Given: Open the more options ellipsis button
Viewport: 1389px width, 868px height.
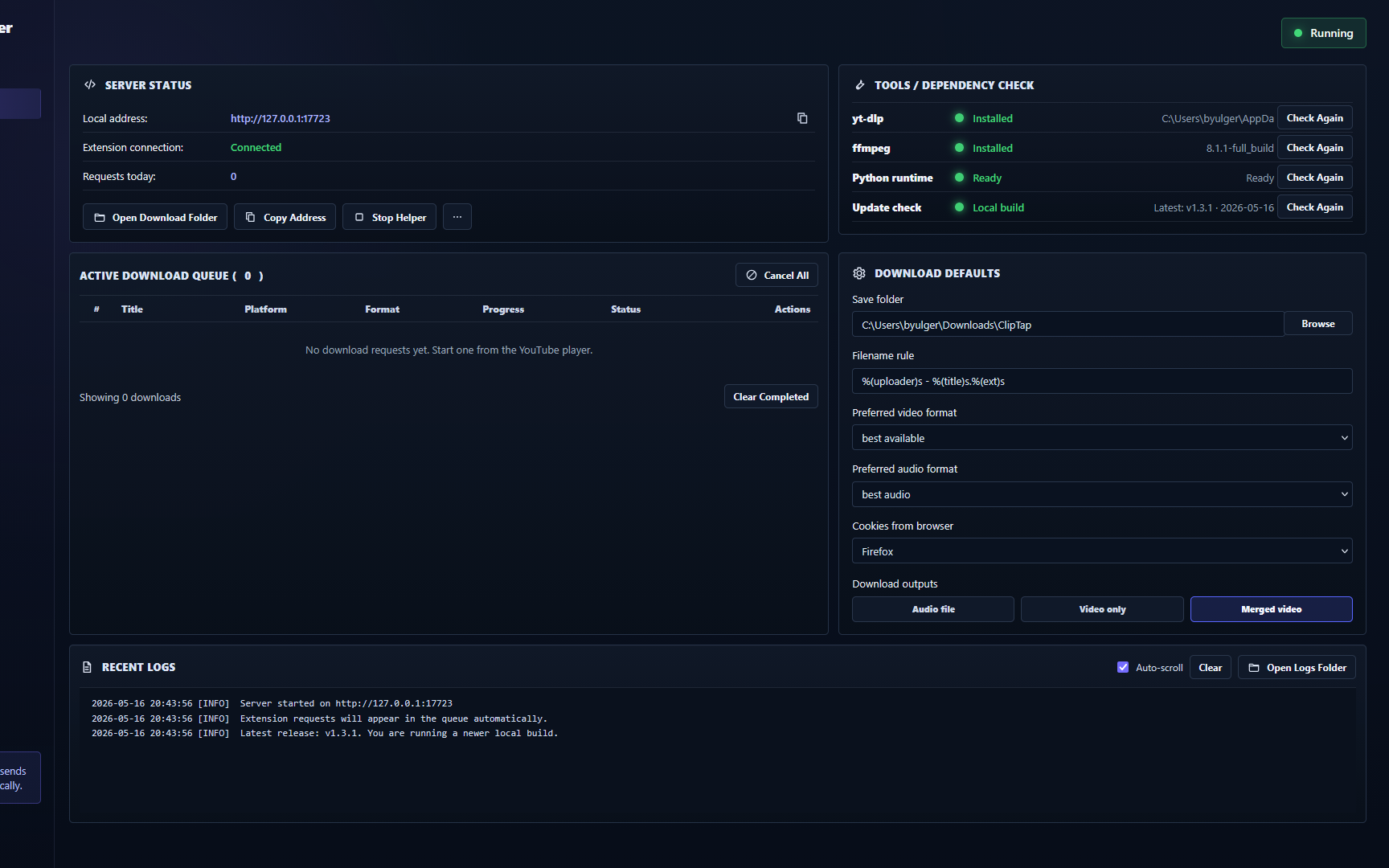Looking at the screenshot, I should pyautogui.click(x=457, y=217).
